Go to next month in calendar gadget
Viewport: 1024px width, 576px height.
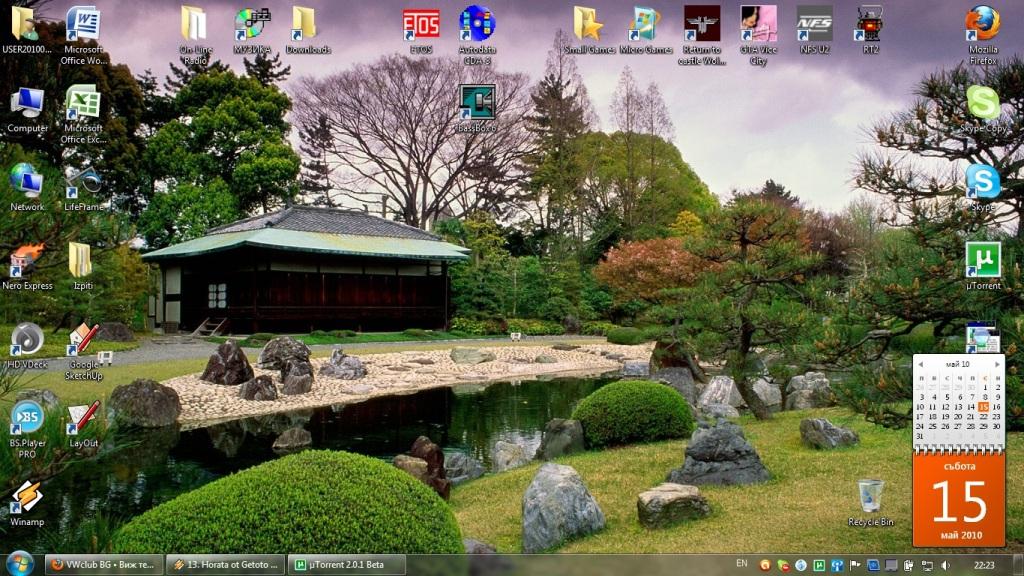[997, 364]
